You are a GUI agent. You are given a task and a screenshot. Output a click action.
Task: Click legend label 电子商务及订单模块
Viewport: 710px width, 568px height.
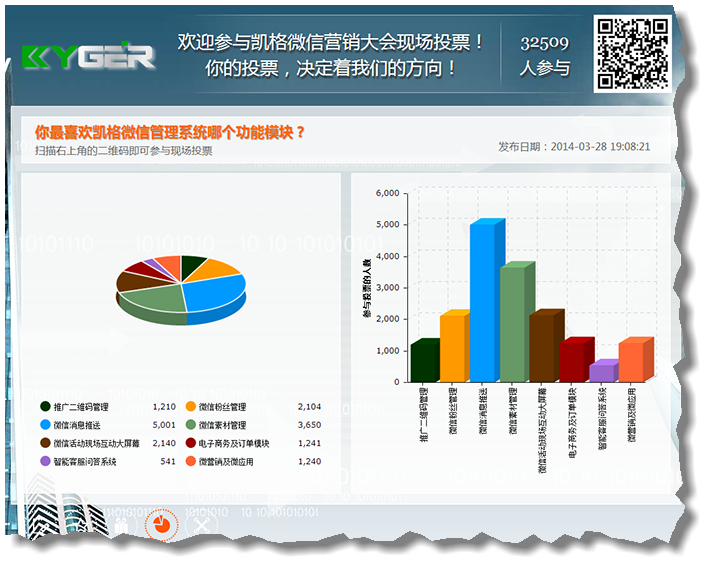tap(234, 443)
